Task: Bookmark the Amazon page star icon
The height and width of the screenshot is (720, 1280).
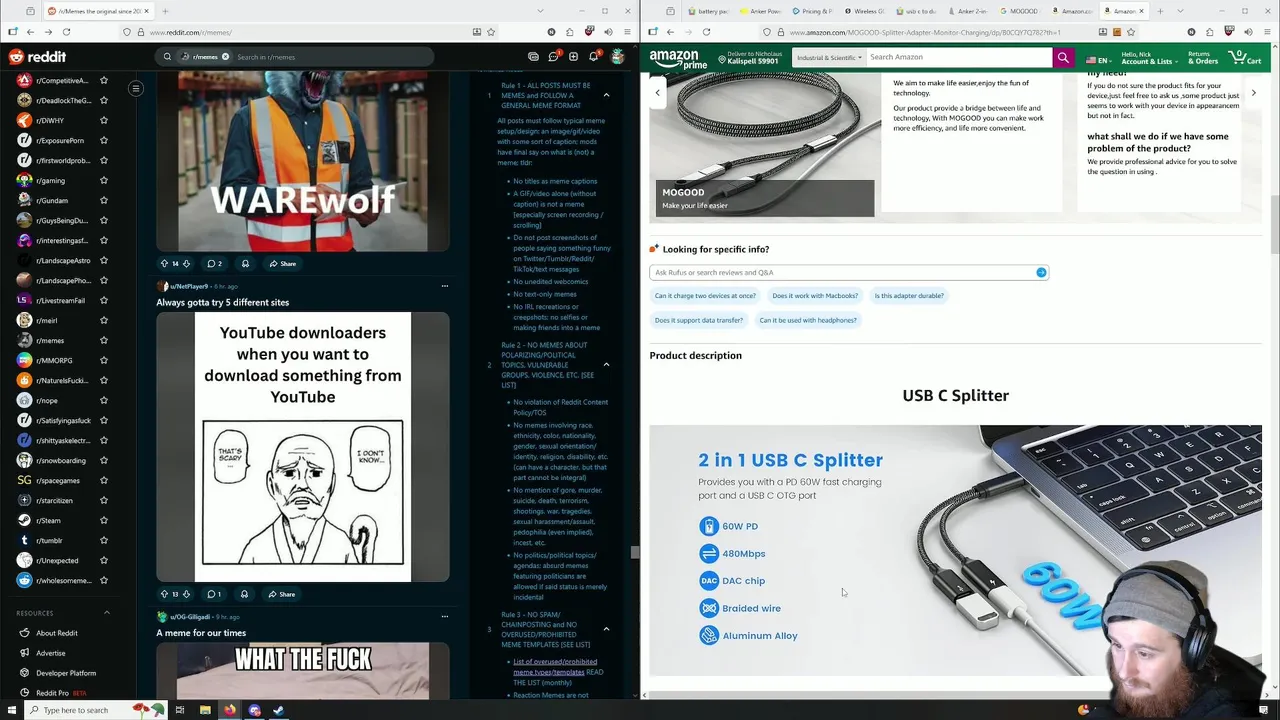Action: click(1131, 32)
